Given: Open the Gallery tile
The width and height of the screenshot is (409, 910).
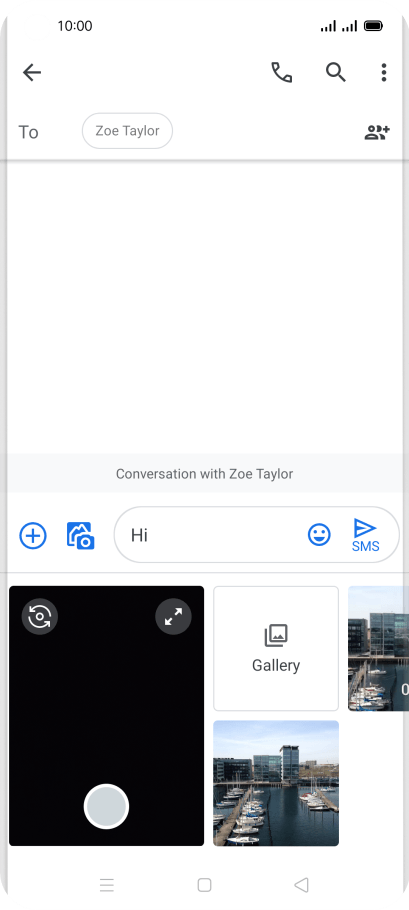Looking at the screenshot, I should click(x=276, y=648).
